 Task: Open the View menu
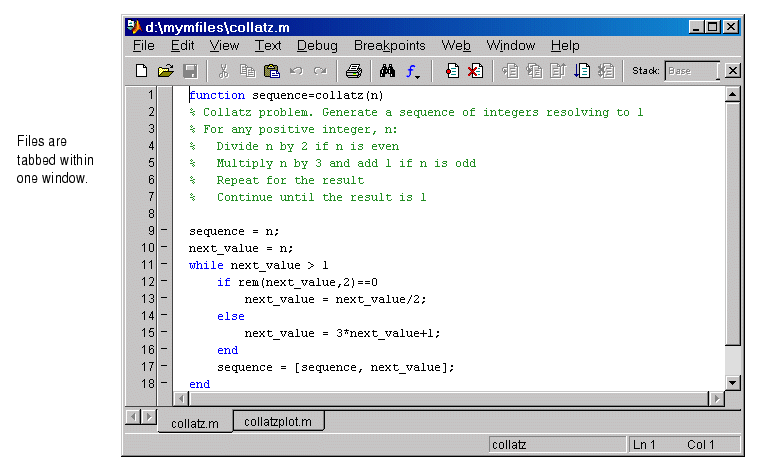[224, 45]
